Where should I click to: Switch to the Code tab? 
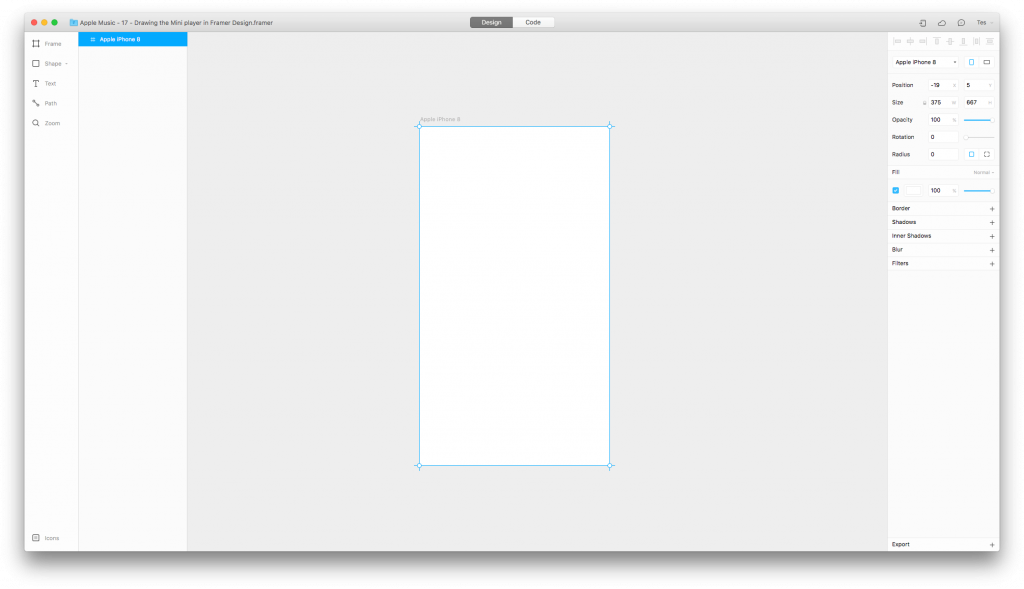click(533, 22)
